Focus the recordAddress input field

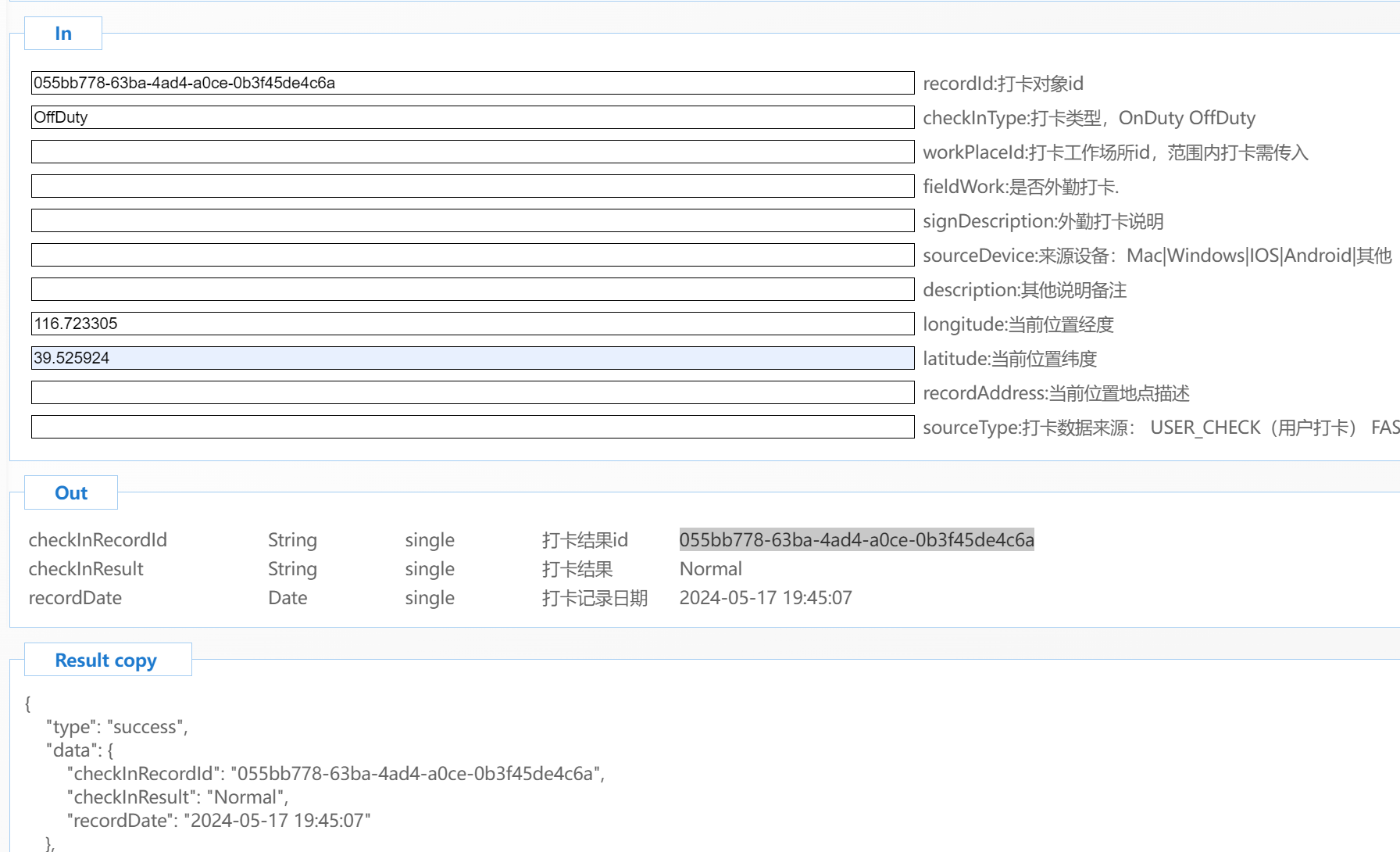(x=473, y=392)
